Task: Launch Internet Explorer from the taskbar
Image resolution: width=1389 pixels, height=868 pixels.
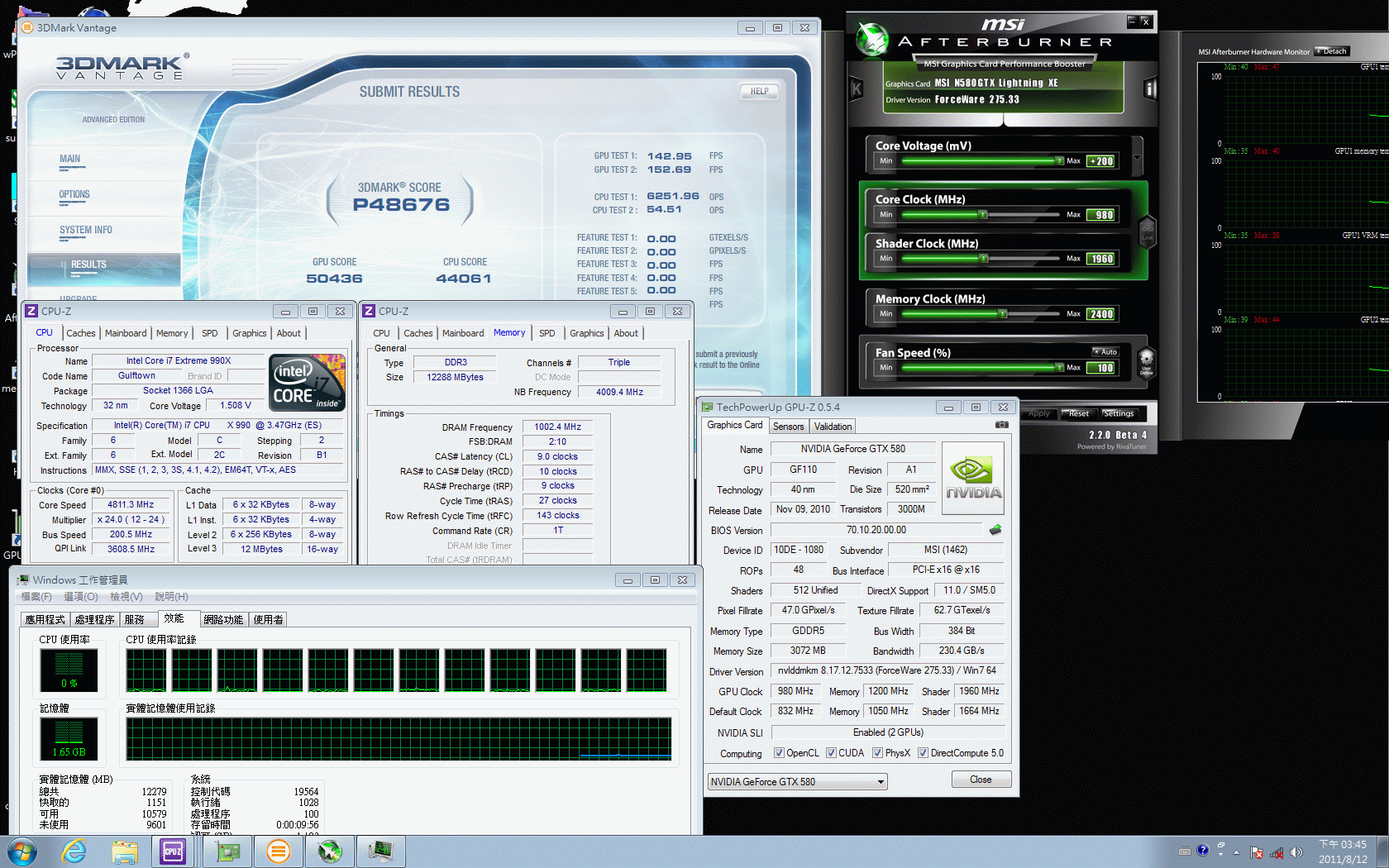Action: (x=74, y=851)
